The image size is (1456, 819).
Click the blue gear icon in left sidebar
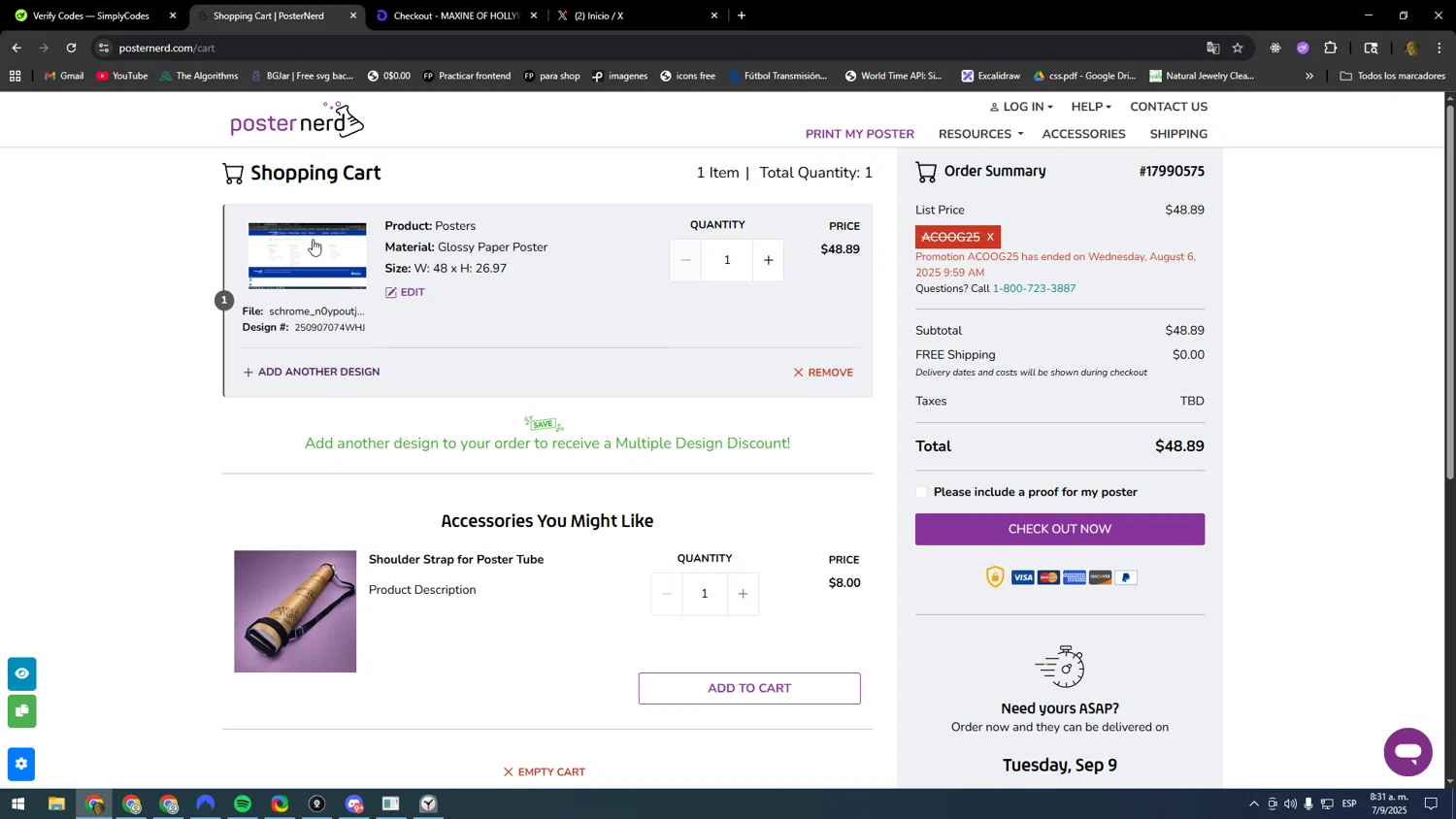pos(21,764)
